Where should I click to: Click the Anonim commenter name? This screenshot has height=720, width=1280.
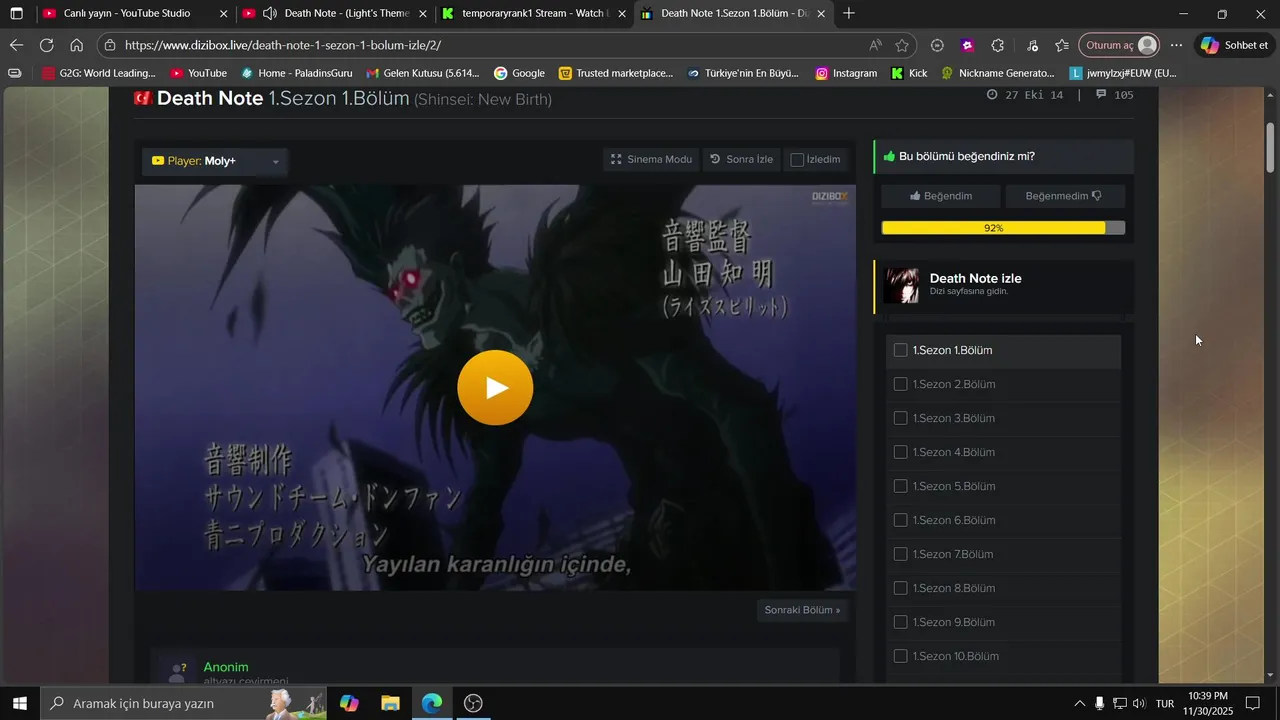point(226,667)
